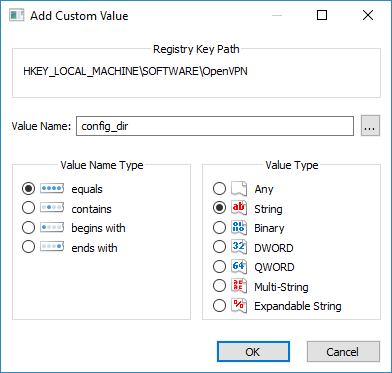Viewport: 392px width, 373px height.
Task: Choose the 'ends with' radio option
Action: [28, 247]
